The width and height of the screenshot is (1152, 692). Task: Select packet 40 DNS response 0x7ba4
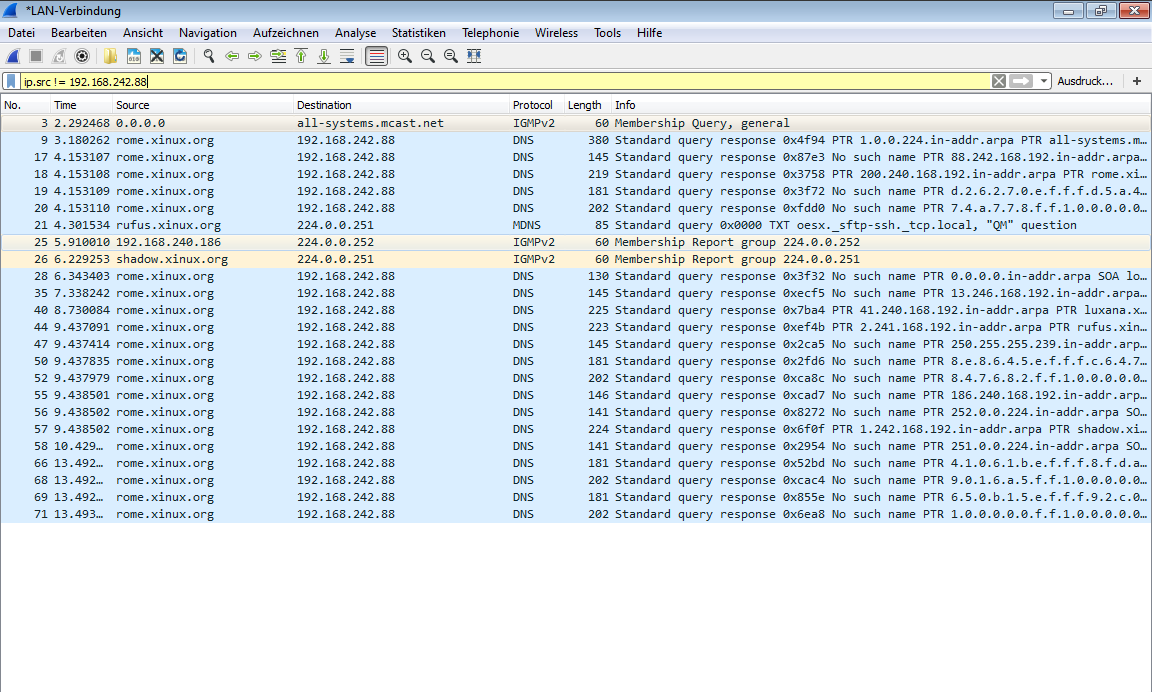coord(575,310)
